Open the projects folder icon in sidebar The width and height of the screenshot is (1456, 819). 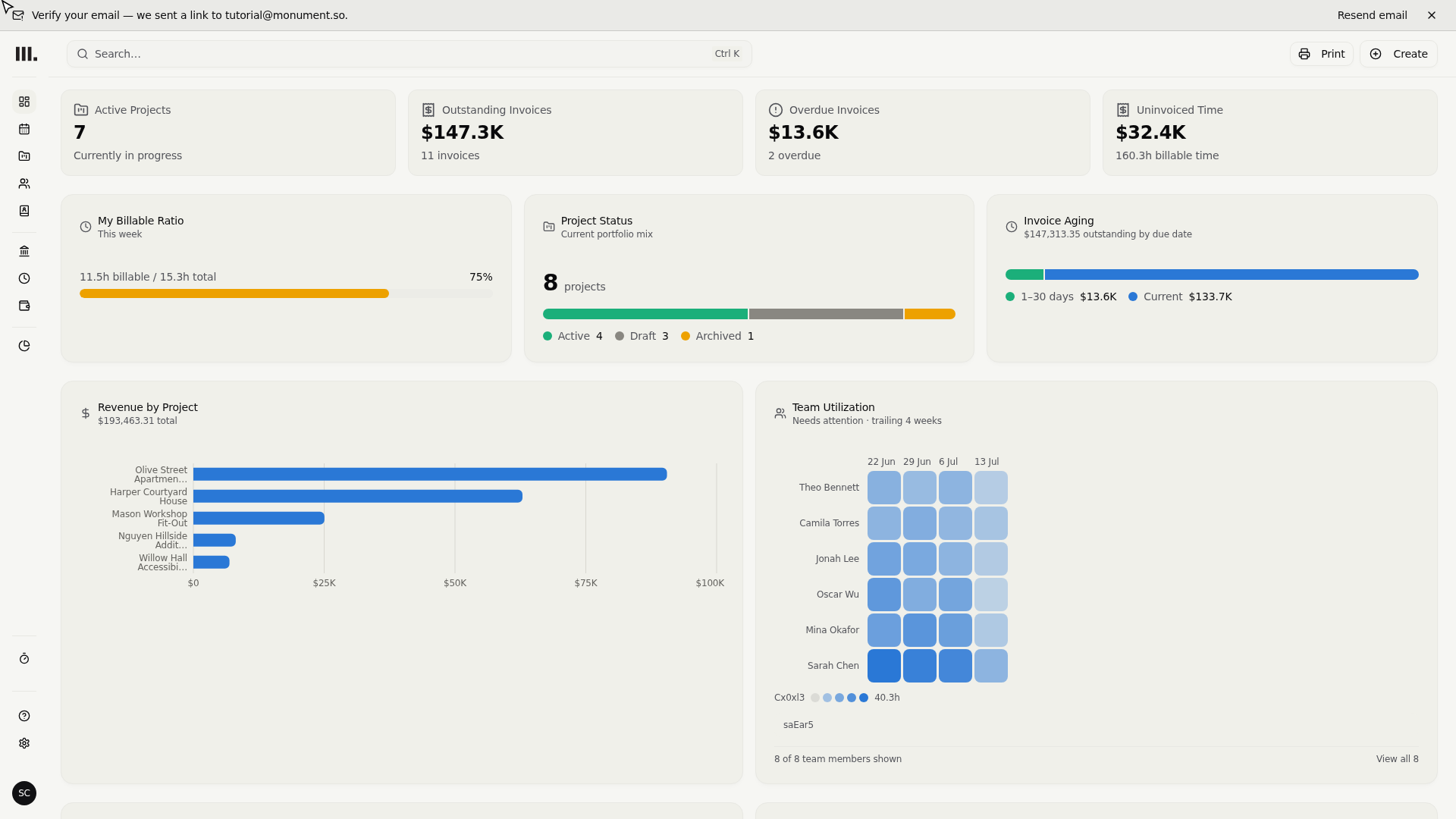pyautogui.click(x=24, y=156)
